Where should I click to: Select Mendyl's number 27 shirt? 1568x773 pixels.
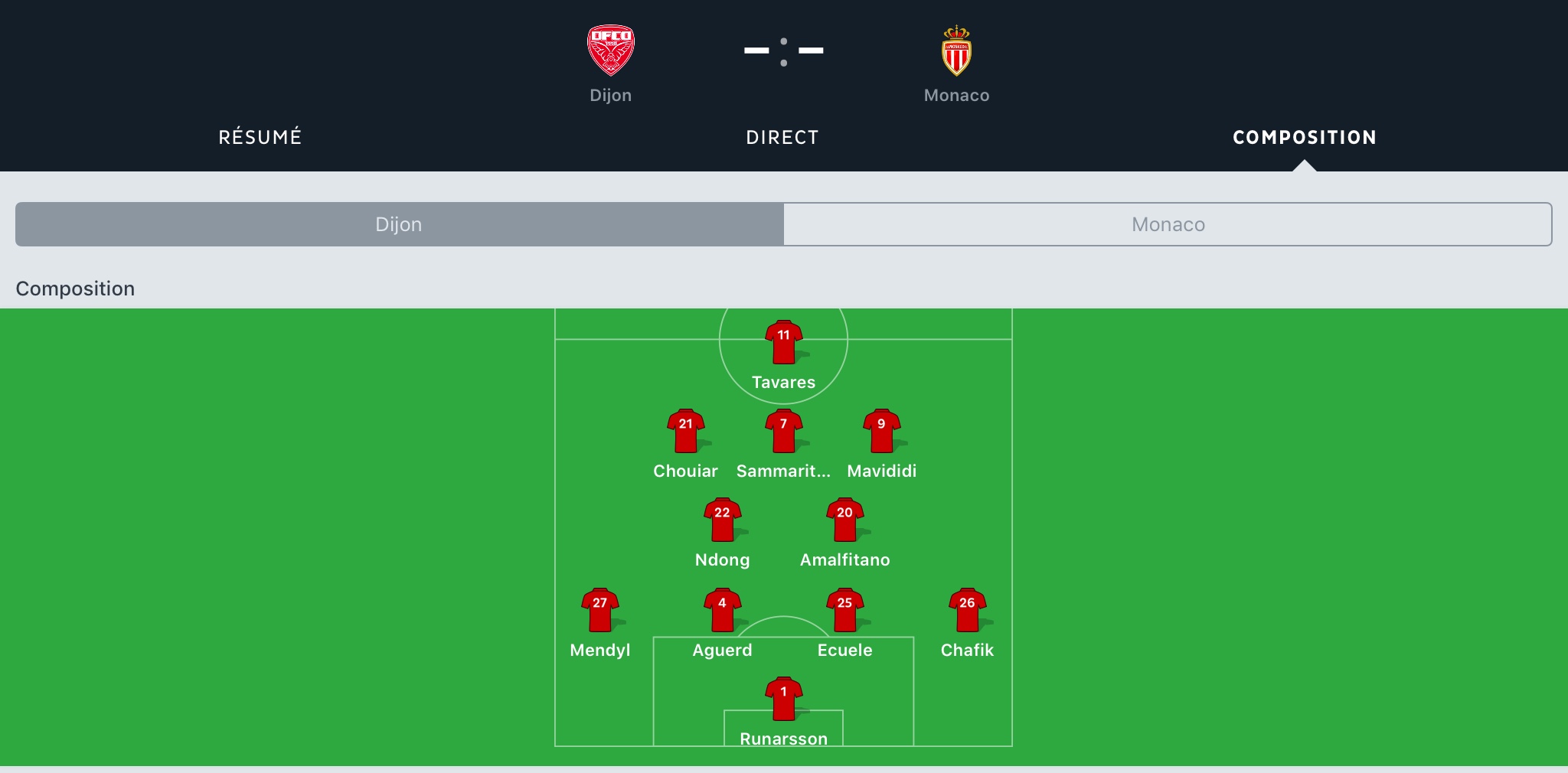(599, 609)
